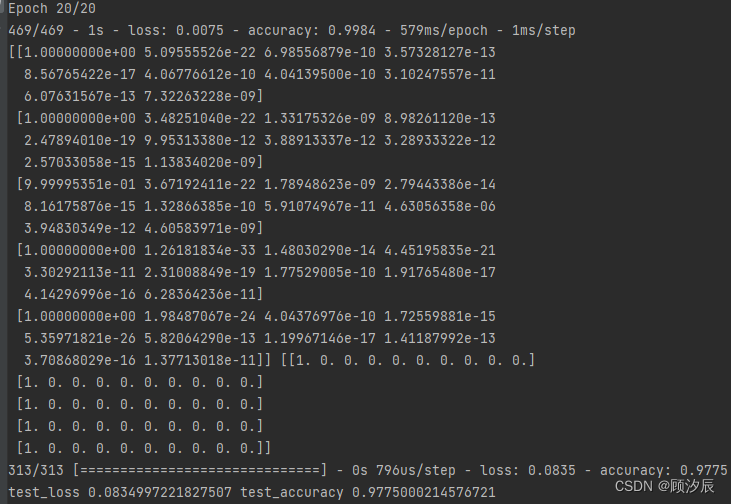The width and height of the screenshot is (731, 504).
Task: Click the '313/313' evaluation step counter
Action: tap(34, 470)
